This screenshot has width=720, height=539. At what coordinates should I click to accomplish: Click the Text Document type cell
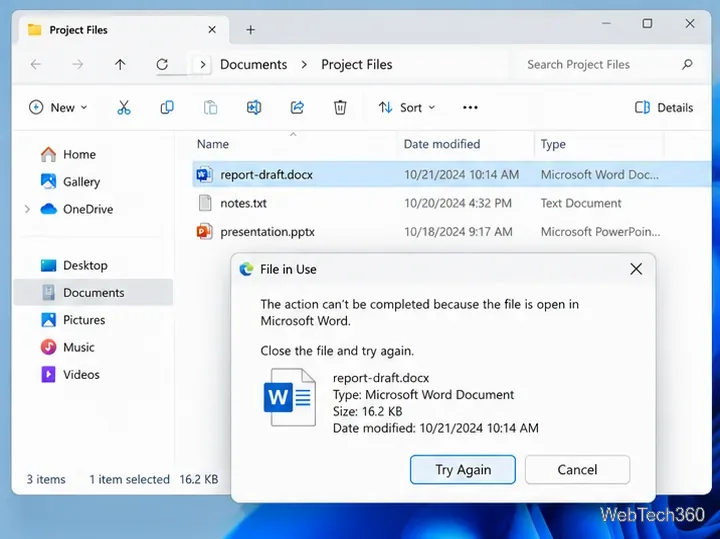pyautogui.click(x=581, y=203)
